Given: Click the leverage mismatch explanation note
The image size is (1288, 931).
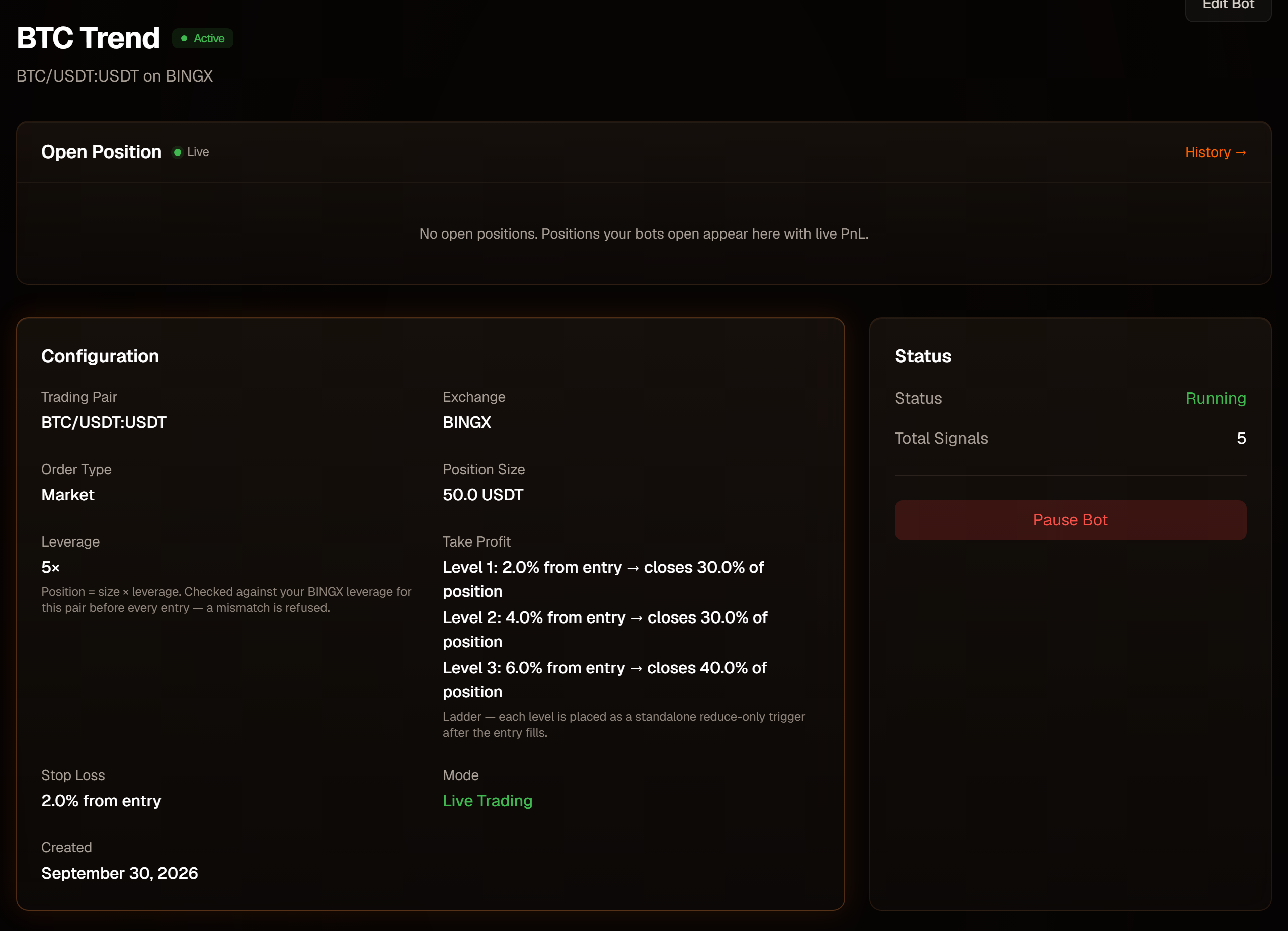Looking at the screenshot, I should pyautogui.click(x=226, y=600).
